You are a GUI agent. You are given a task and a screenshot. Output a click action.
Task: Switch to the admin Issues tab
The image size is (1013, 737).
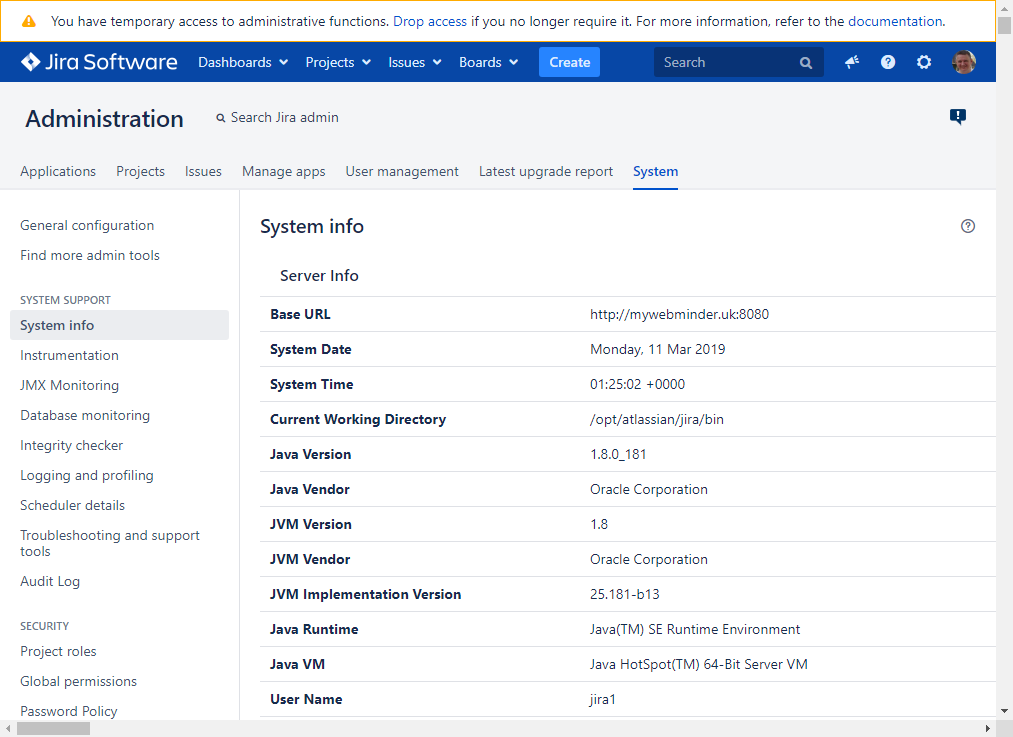tap(203, 171)
